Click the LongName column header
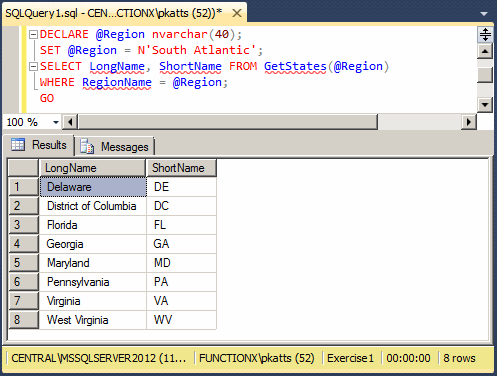Screen dimensions: 497x376 (92, 168)
